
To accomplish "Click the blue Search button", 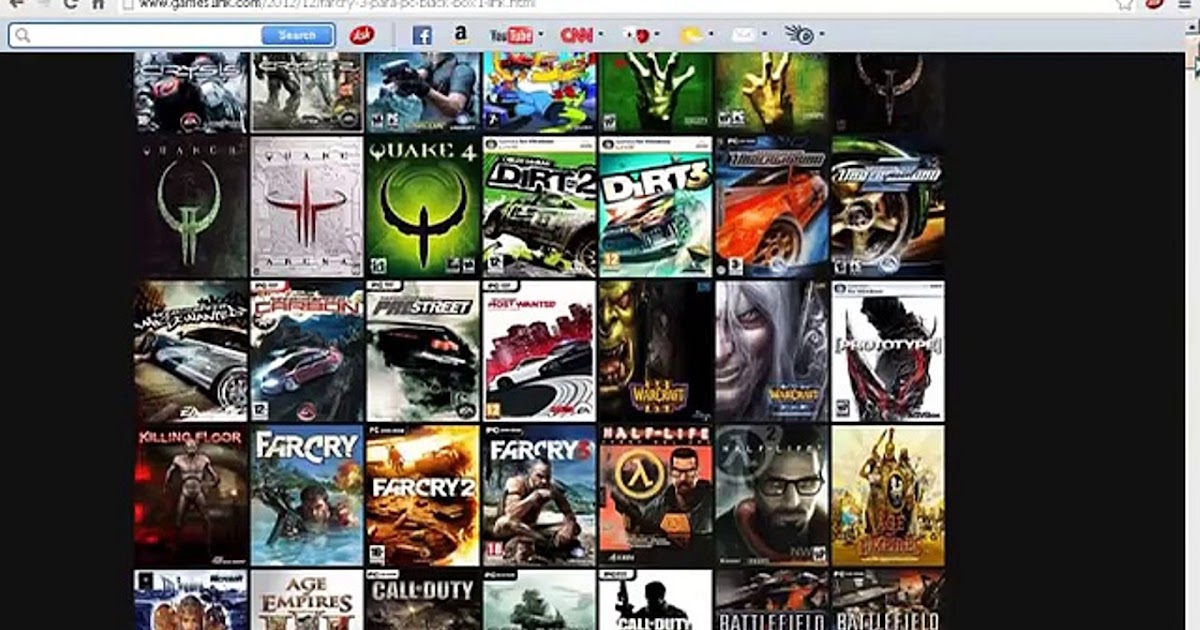I will tap(297, 35).
